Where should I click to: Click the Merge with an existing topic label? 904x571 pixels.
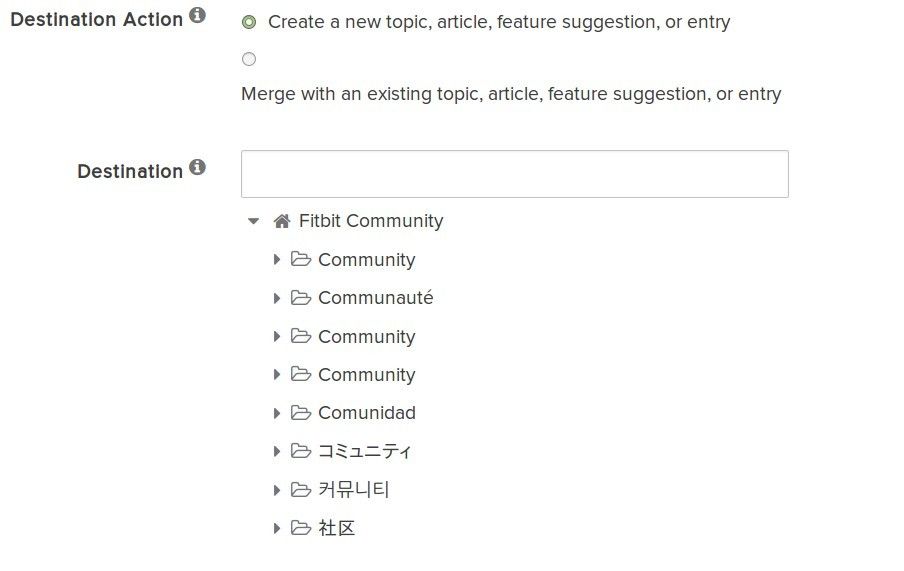[511, 94]
